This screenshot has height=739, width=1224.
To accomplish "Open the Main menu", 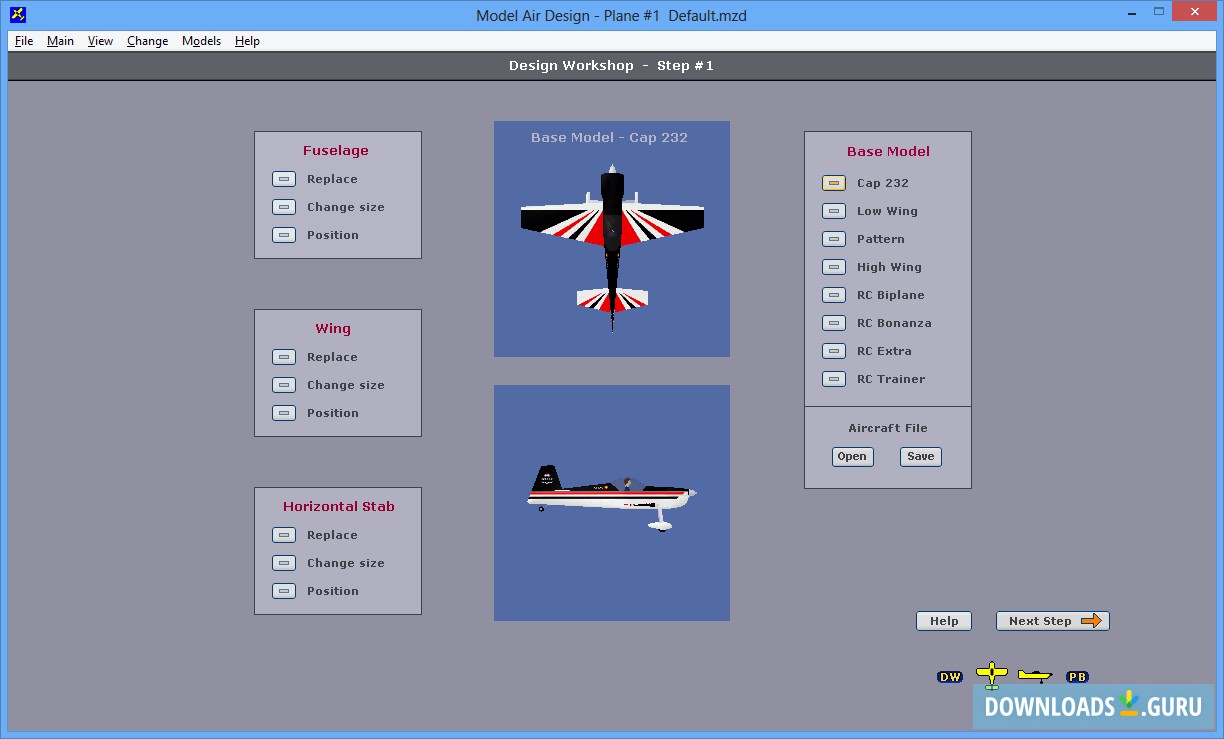I will (60, 41).
